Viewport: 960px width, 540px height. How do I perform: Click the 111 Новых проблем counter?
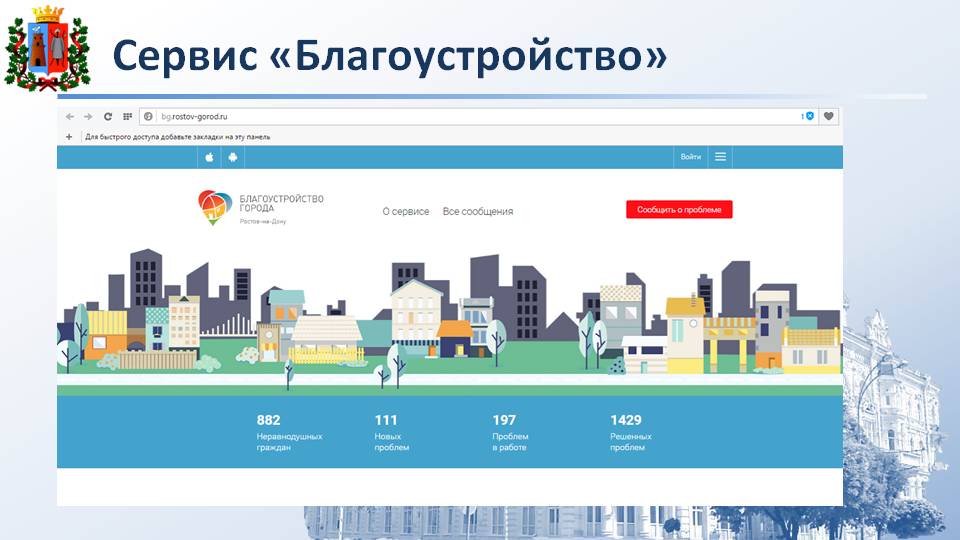point(391,433)
